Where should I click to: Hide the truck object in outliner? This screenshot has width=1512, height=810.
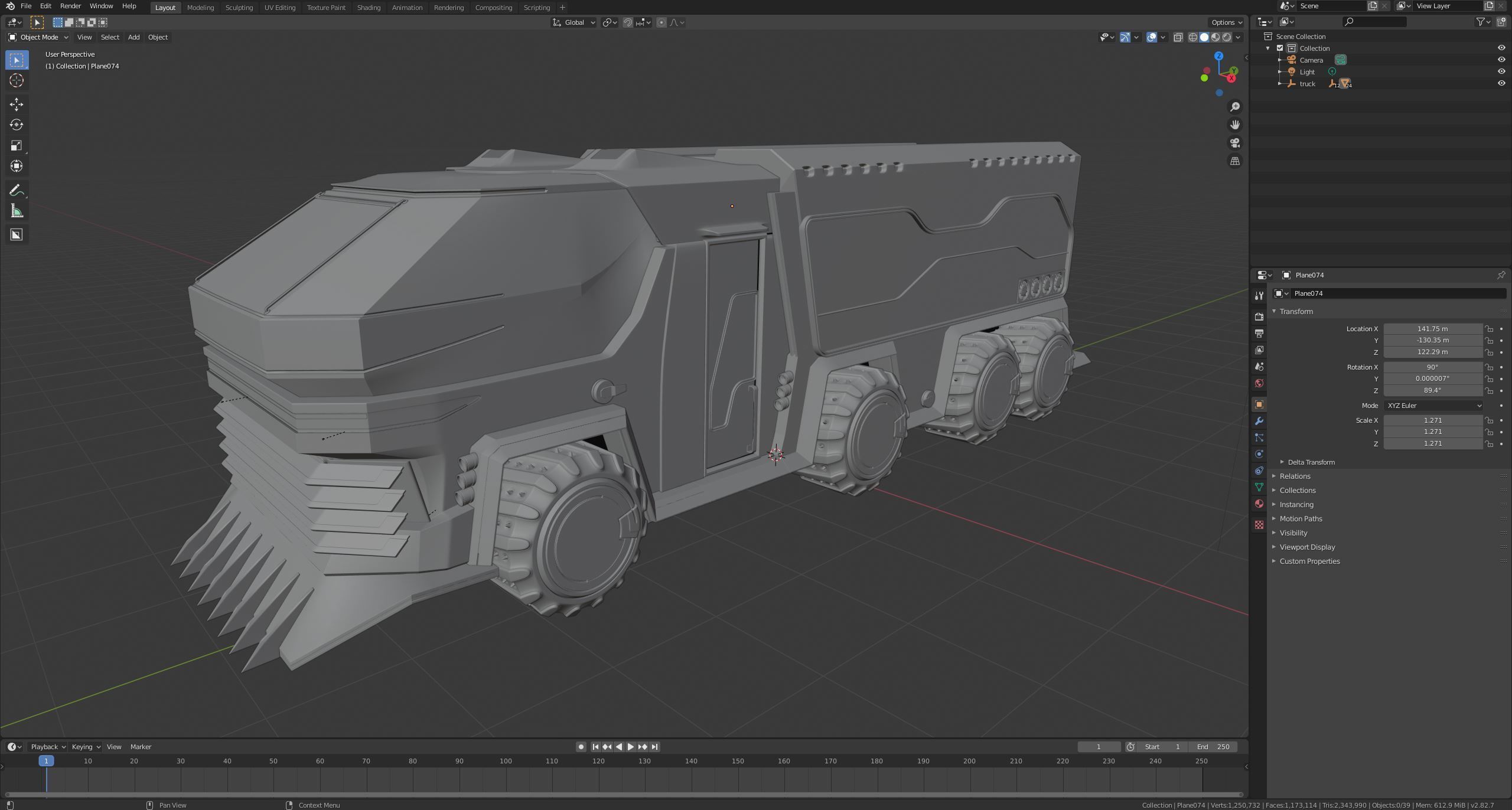click(x=1501, y=83)
